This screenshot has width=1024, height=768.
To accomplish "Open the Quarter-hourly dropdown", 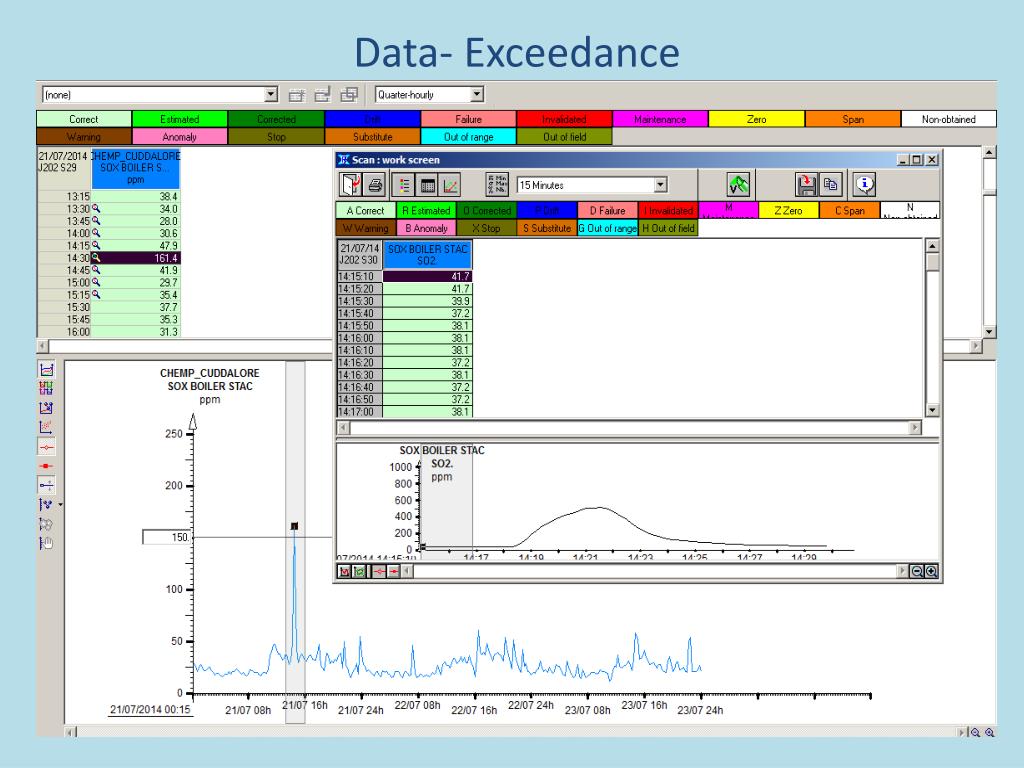I will pyautogui.click(x=477, y=95).
